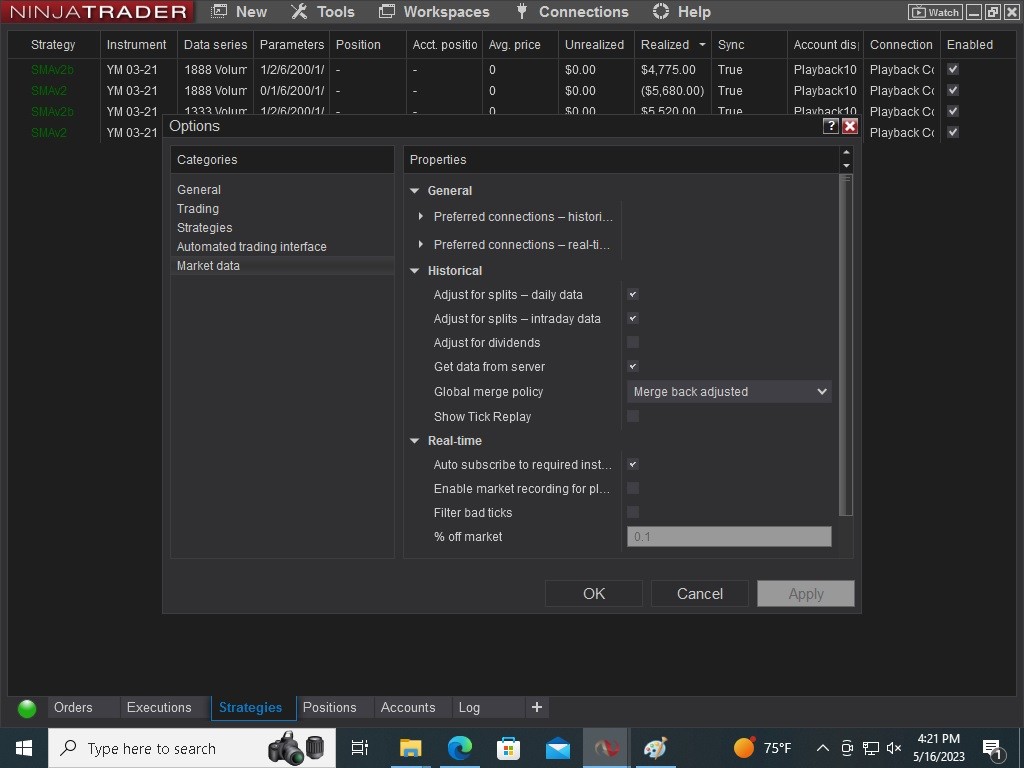Open Microsoft Store from taskbar
This screenshot has height=768, width=1024.
(x=508, y=748)
